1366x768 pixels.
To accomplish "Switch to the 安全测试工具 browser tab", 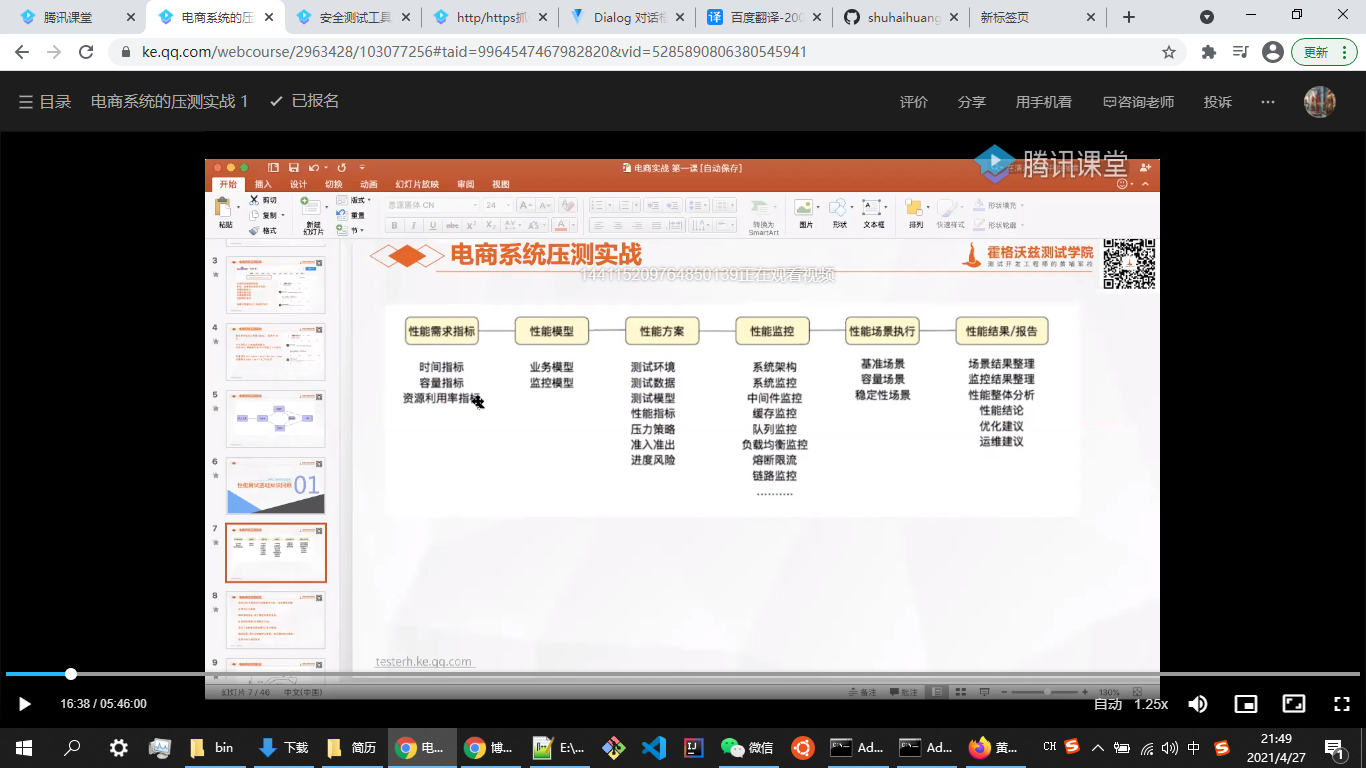I will coord(351,17).
